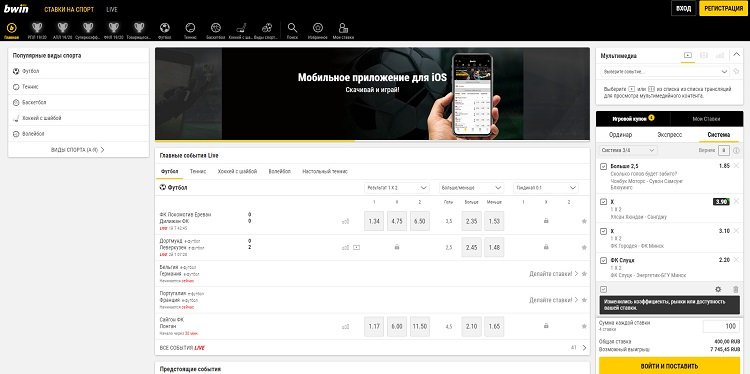
Task: Switch to LIVE menu
Action: click(112, 9)
